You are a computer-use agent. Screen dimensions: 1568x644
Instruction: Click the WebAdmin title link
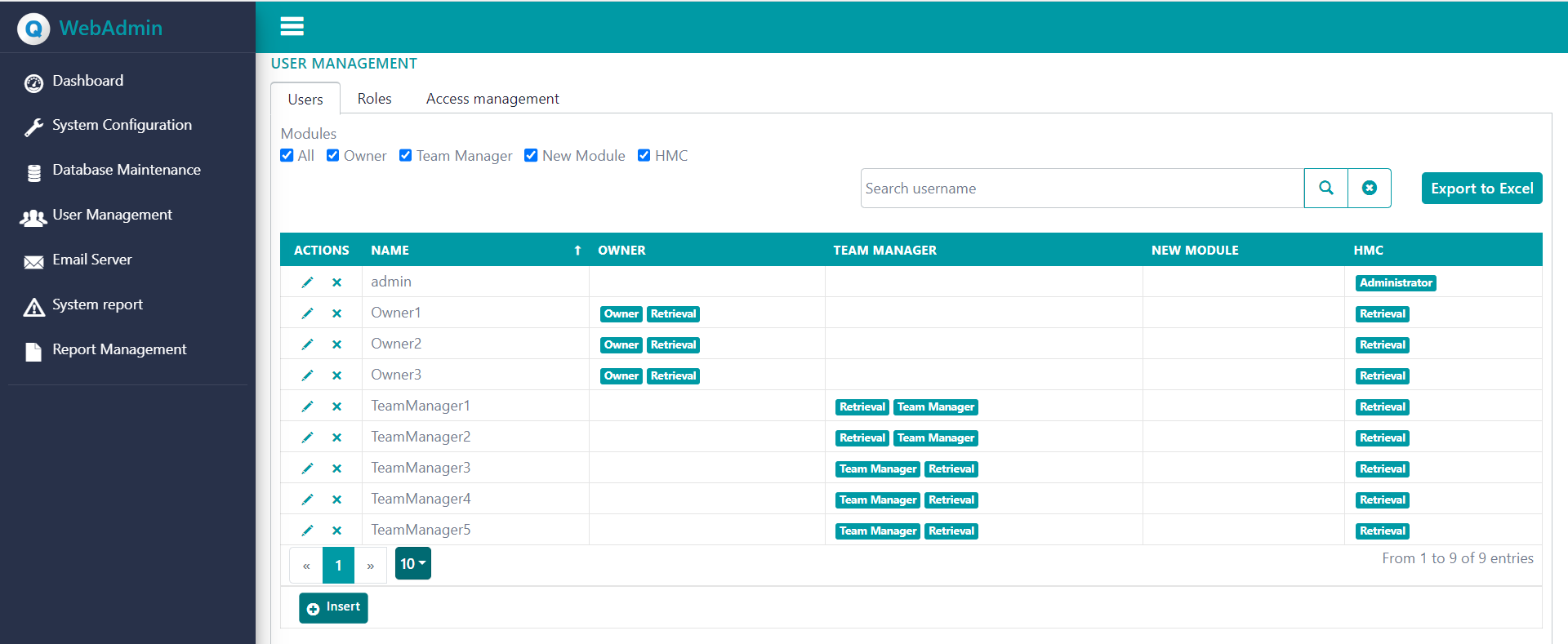(111, 28)
